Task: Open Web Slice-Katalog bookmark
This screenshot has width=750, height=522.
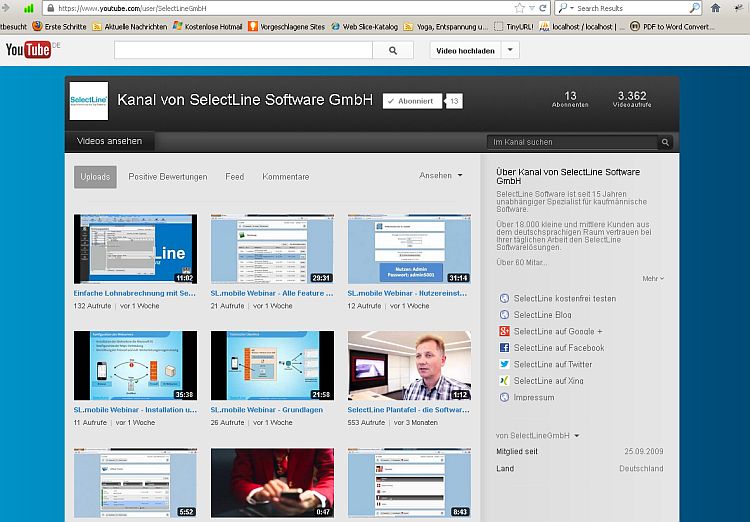Action: point(364,27)
